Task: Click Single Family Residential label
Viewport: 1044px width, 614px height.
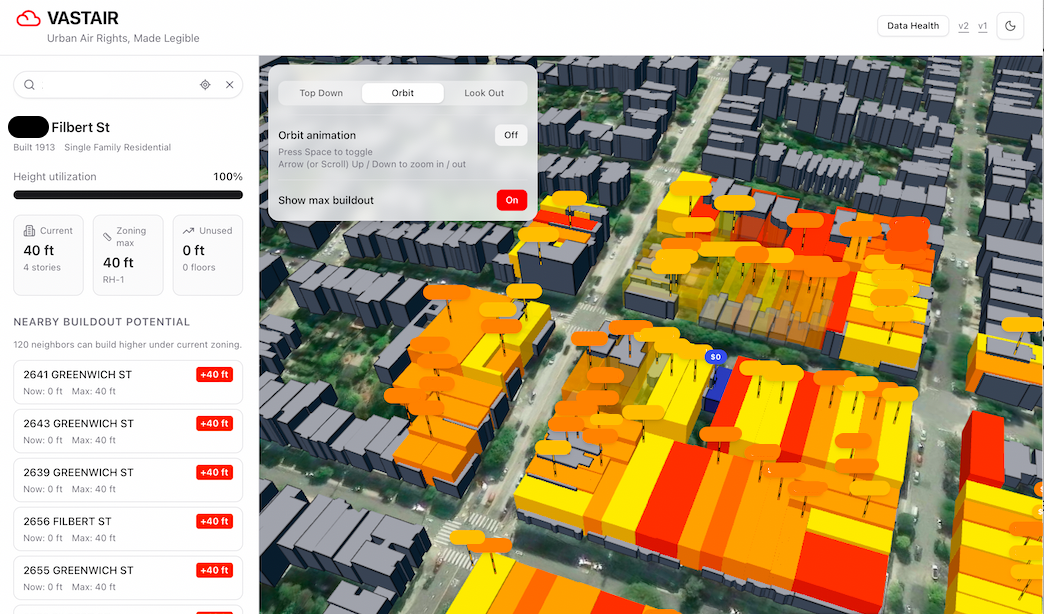Action: pyautogui.click(x=118, y=147)
